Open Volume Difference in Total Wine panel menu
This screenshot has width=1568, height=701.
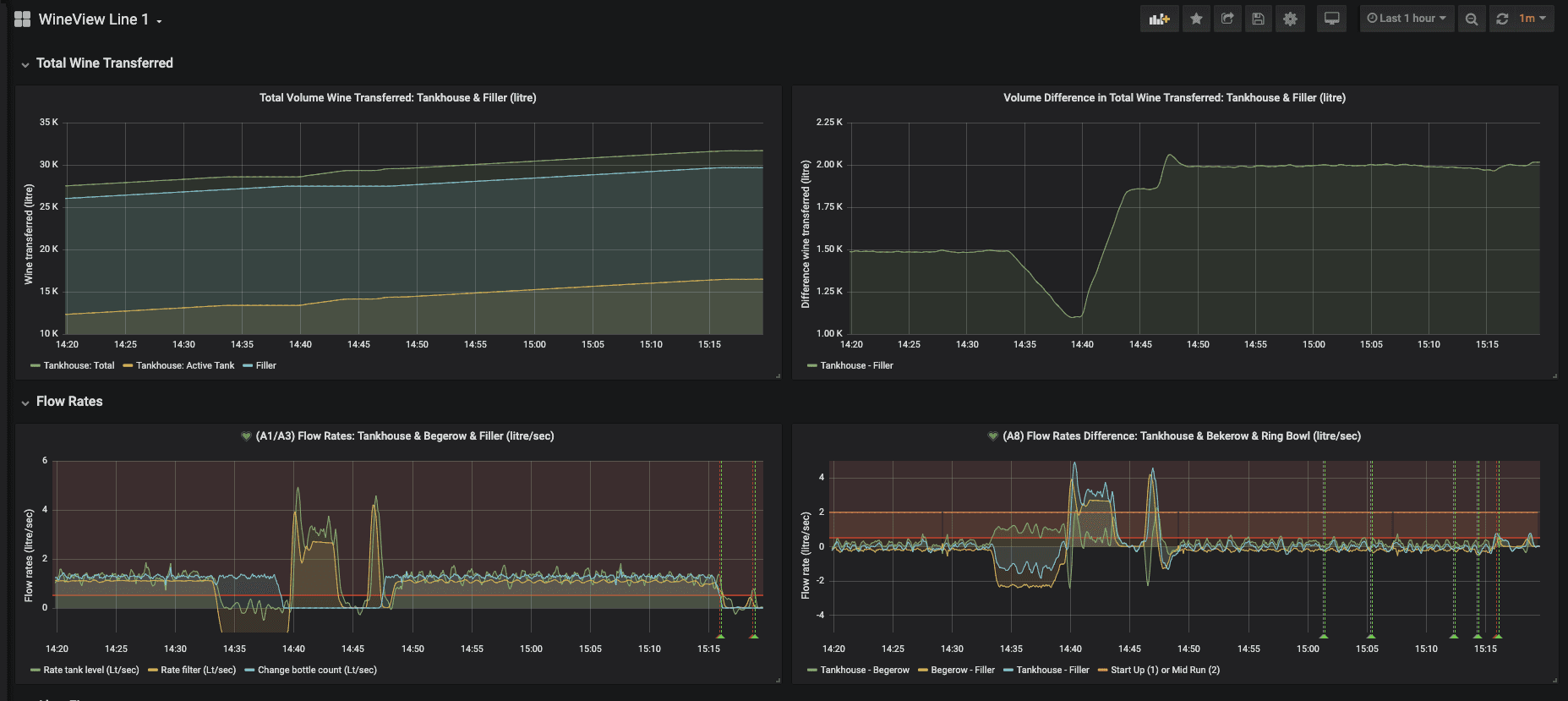[x=1174, y=98]
